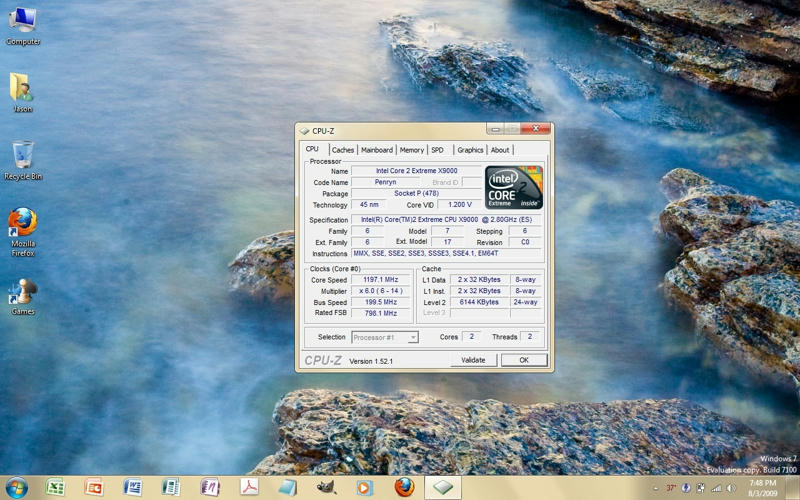The image size is (800, 500).
Task: Open the Windows Start orb
Action: click(16, 487)
